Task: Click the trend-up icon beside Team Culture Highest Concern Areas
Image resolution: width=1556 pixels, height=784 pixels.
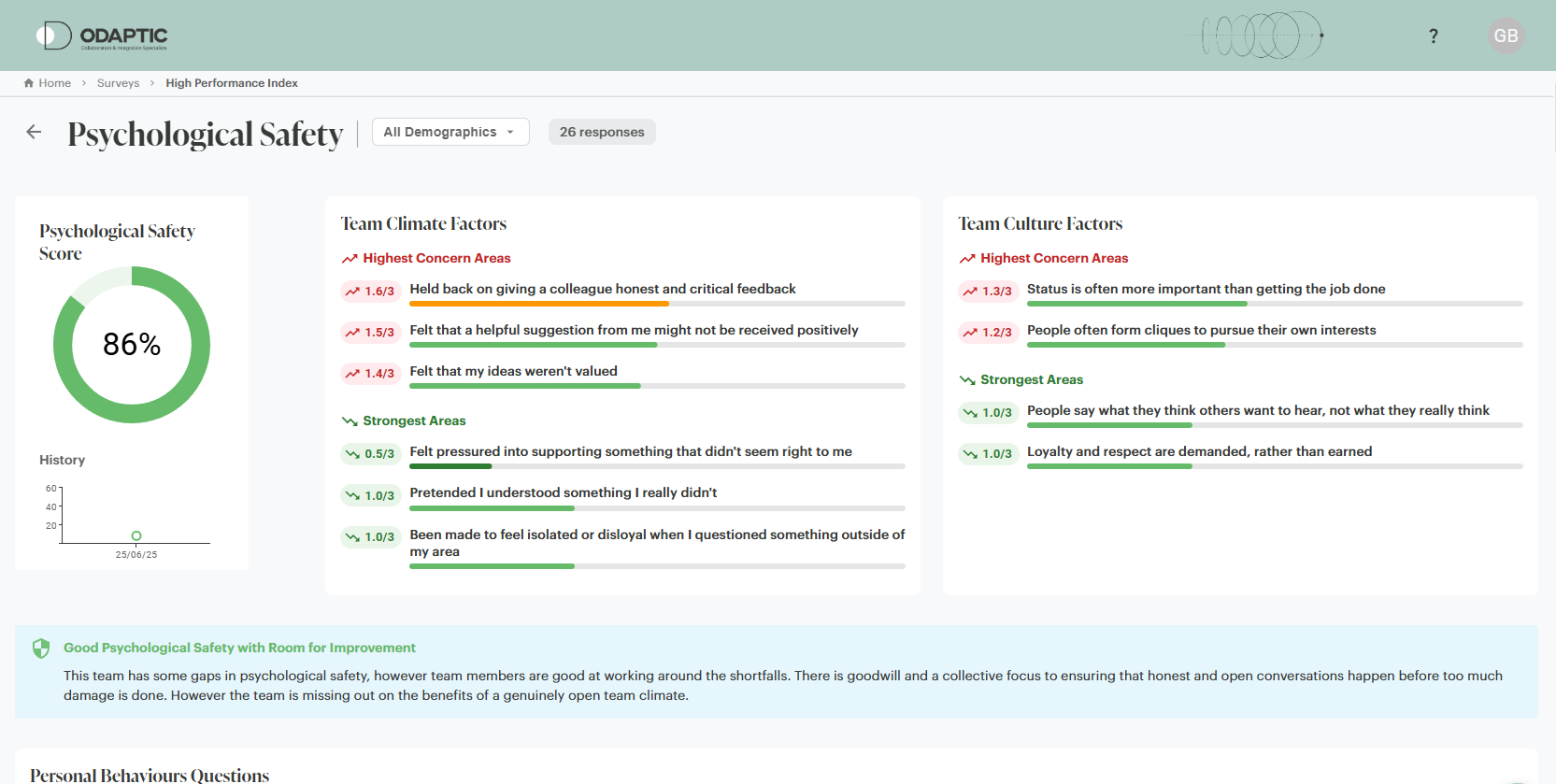Action: (x=967, y=259)
